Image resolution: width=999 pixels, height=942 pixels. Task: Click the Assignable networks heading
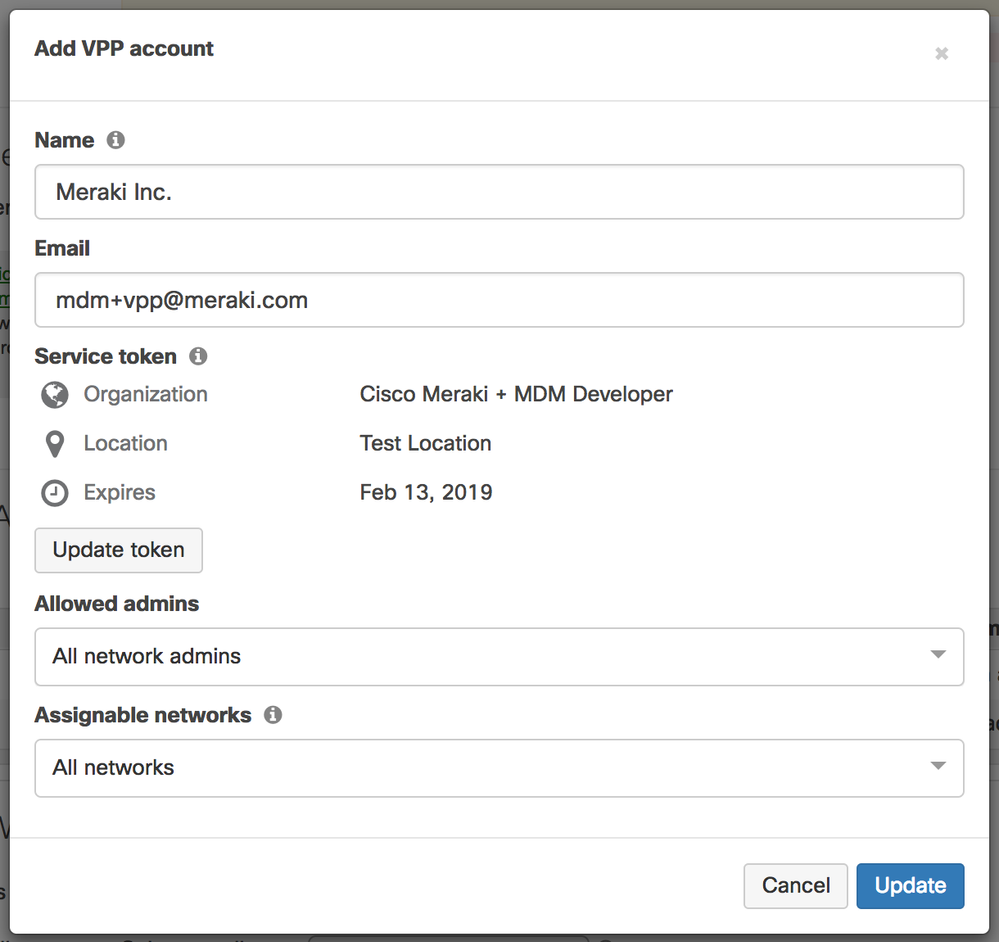pyautogui.click(x=143, y=715)
